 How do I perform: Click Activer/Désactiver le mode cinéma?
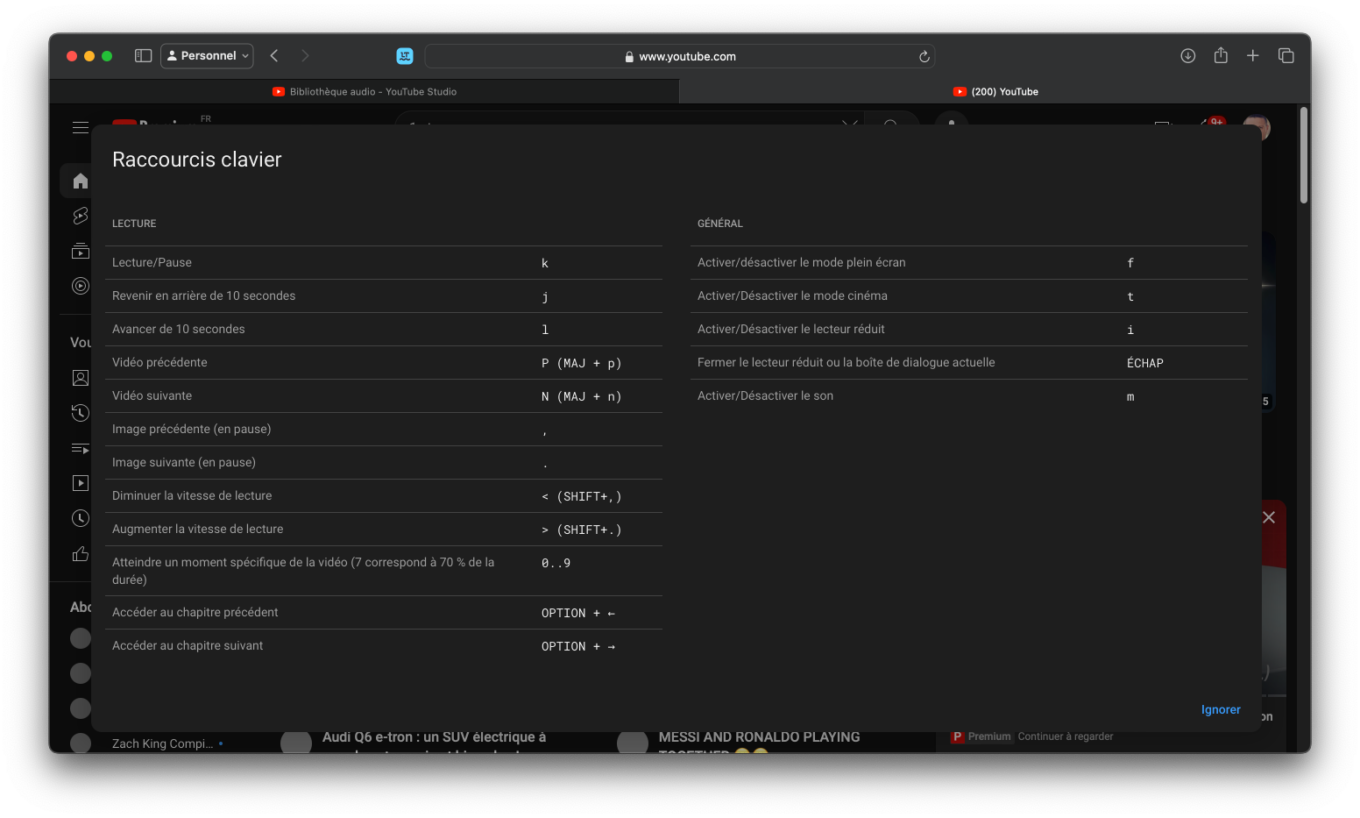click(969, 296)
